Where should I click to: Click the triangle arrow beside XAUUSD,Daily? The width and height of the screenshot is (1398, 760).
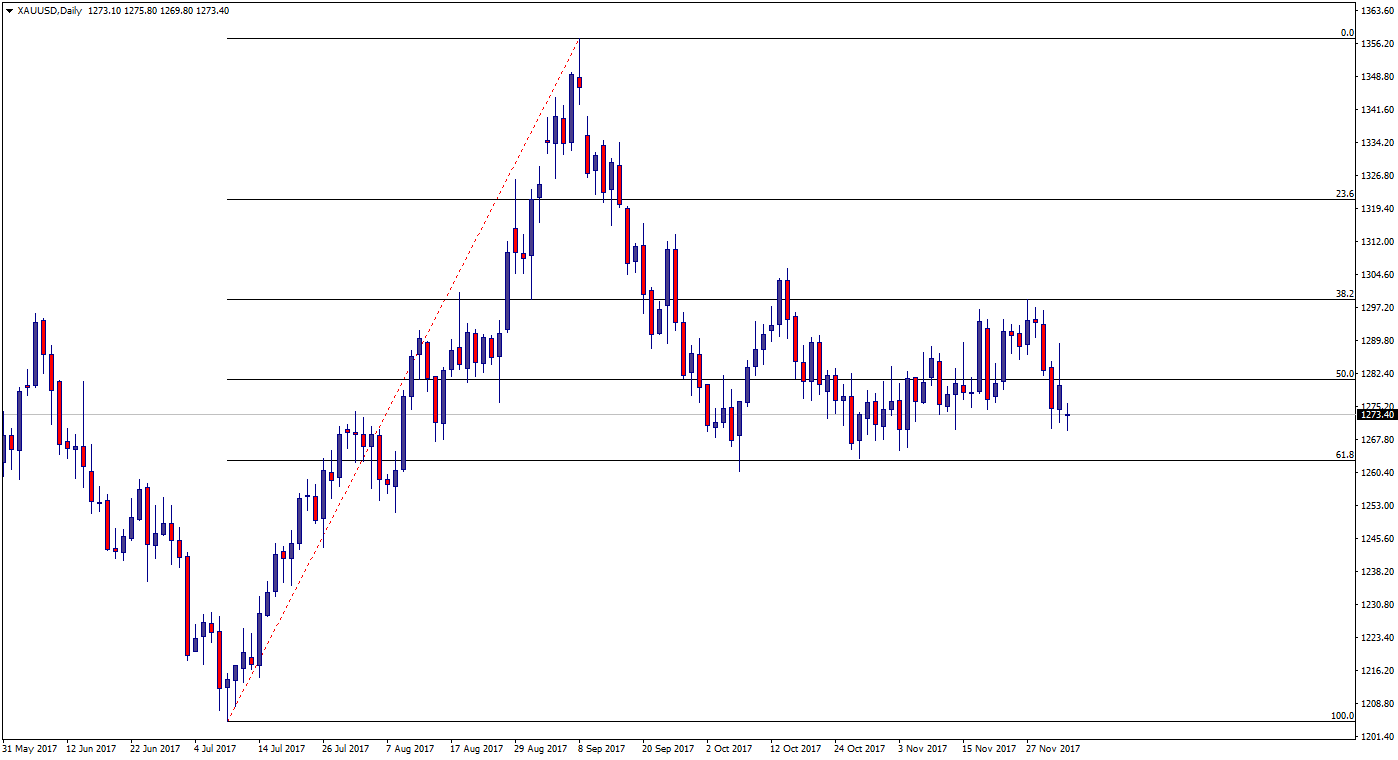tap(8, 11)
